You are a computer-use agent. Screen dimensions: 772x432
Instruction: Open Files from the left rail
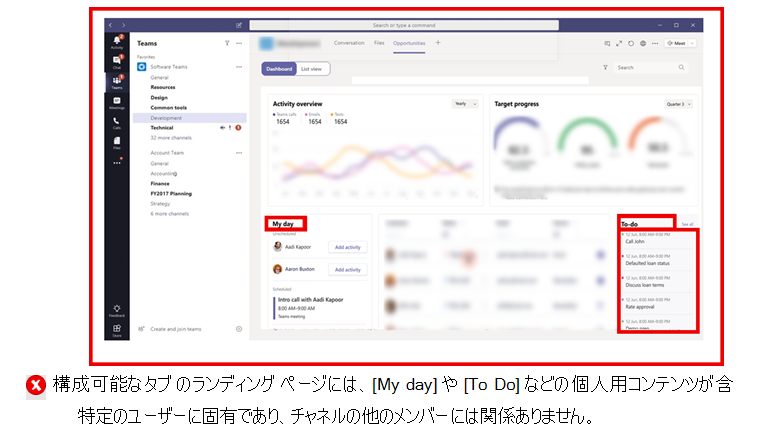coord(117,143)
